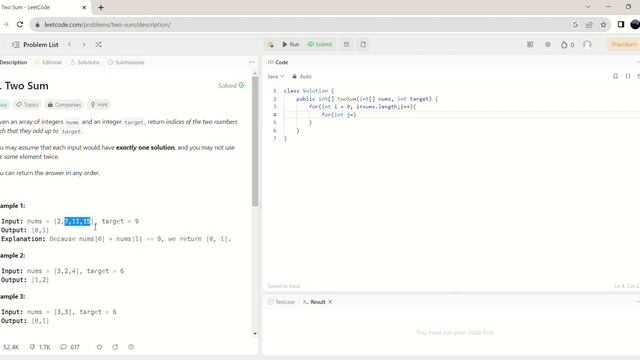640x360 pixels.
Task: Go to the next problem arrow
Action: [84, 44]
